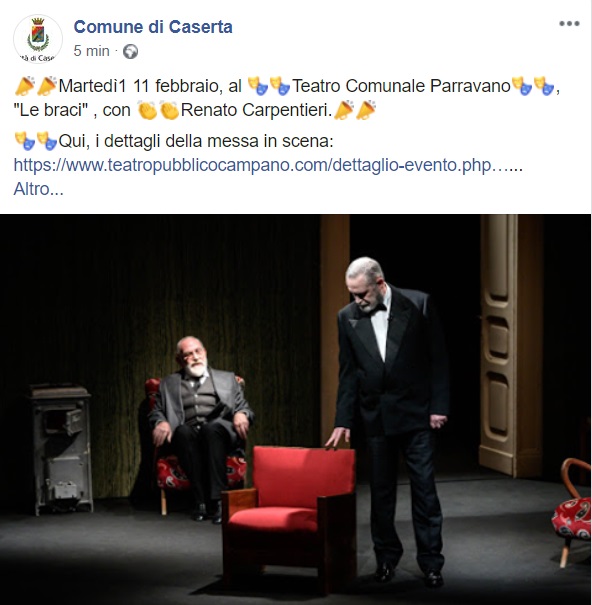Click the Comune di Caserta profile avatar
This screenshot has height=605, width=592.
click(x=37, y=39)
